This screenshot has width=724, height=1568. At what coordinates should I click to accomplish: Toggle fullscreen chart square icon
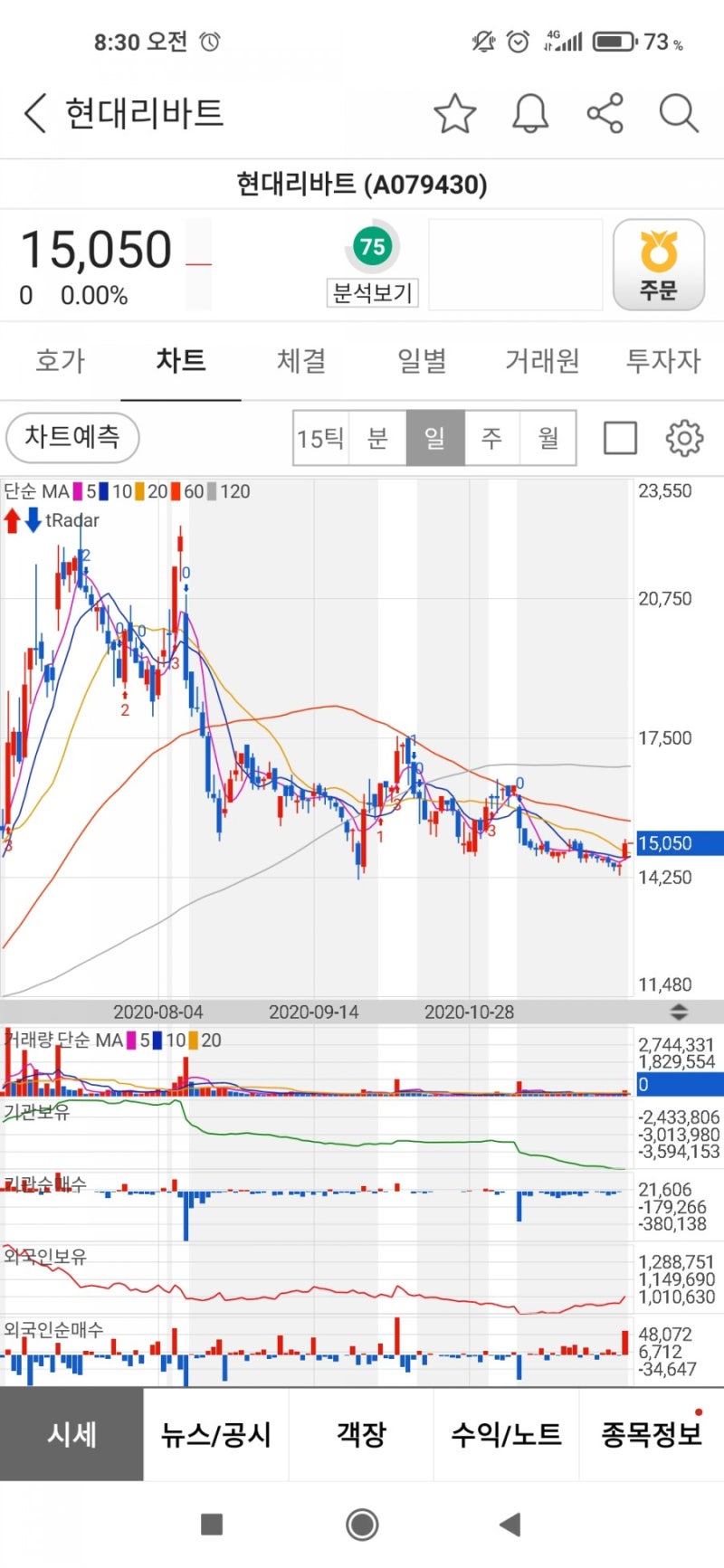coord(620,438)
